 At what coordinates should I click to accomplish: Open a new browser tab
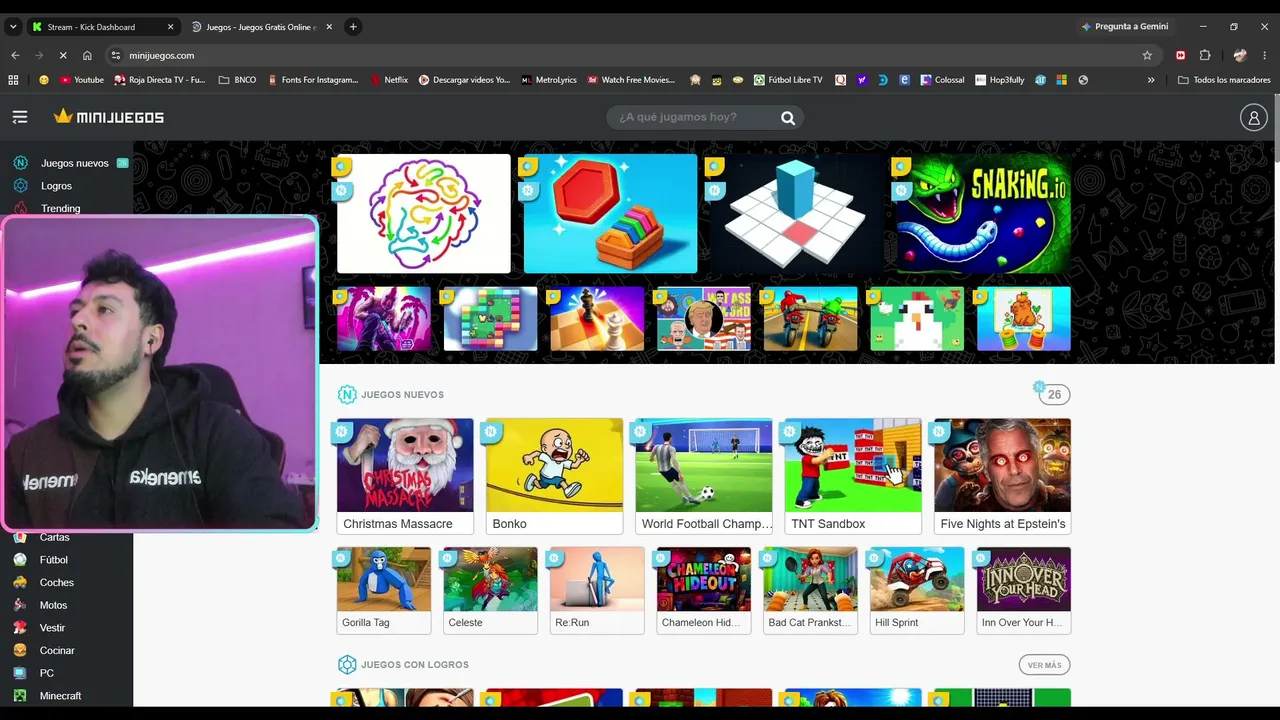click(x=353, y=27)
